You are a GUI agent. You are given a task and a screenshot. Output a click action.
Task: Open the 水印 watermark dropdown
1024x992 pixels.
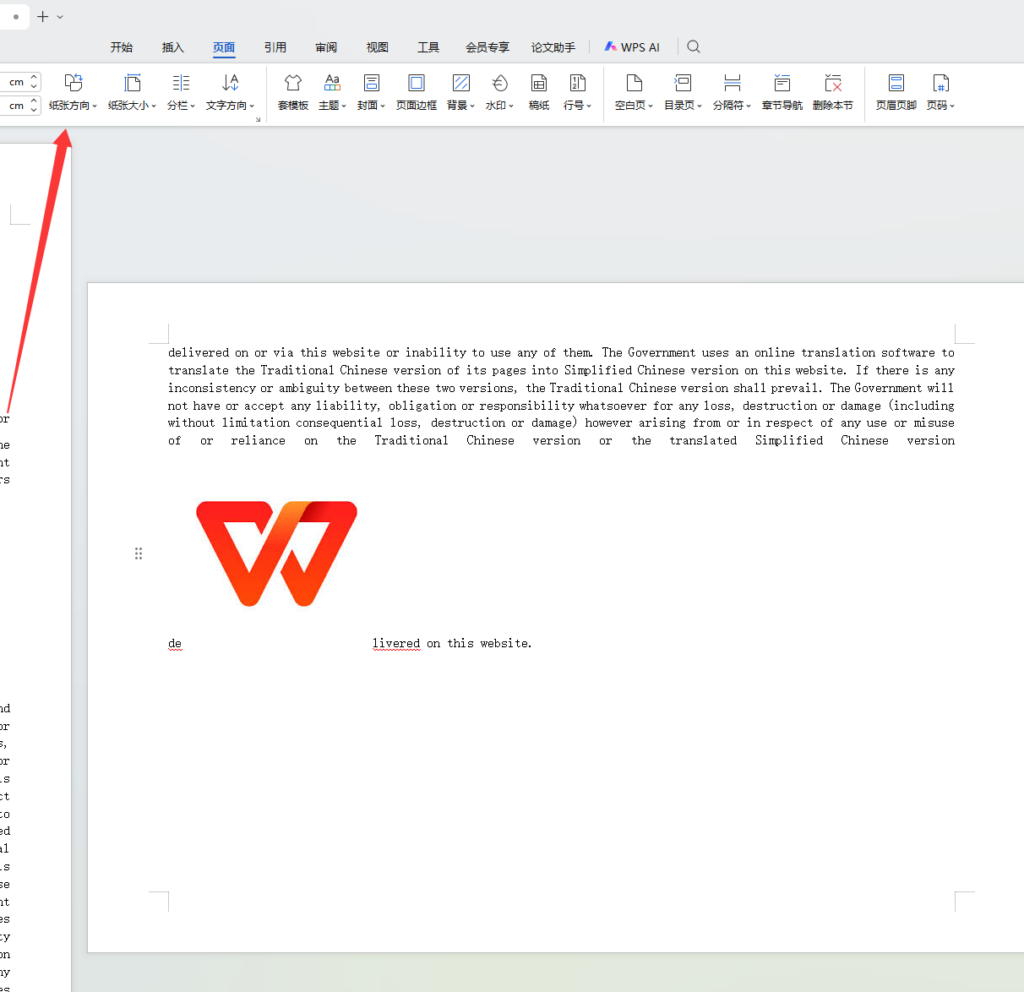(500, 91)
